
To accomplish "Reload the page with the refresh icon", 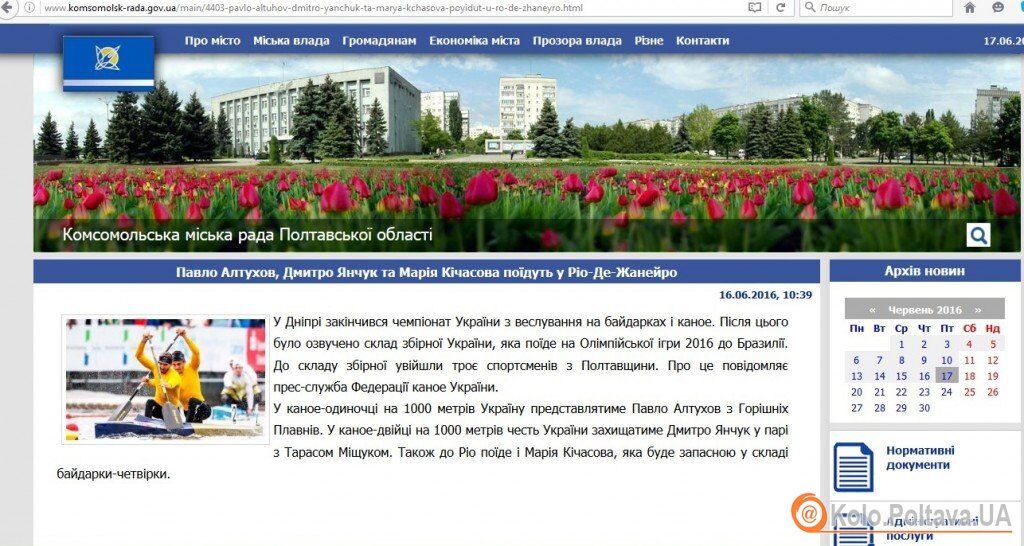I will tap(780, 8).
